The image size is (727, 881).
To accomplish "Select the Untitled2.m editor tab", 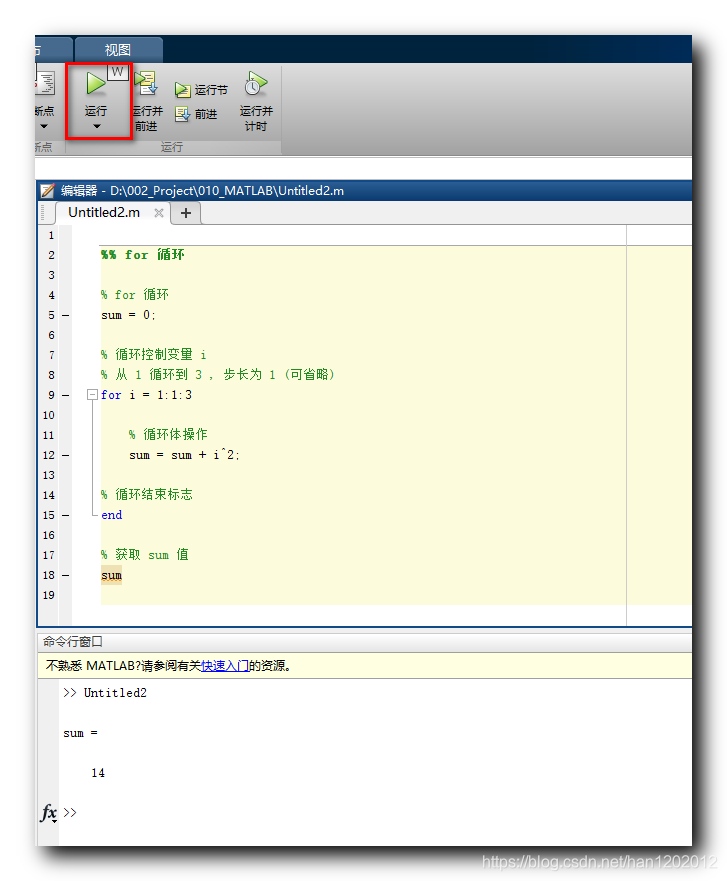I will [x=104, y=212].
